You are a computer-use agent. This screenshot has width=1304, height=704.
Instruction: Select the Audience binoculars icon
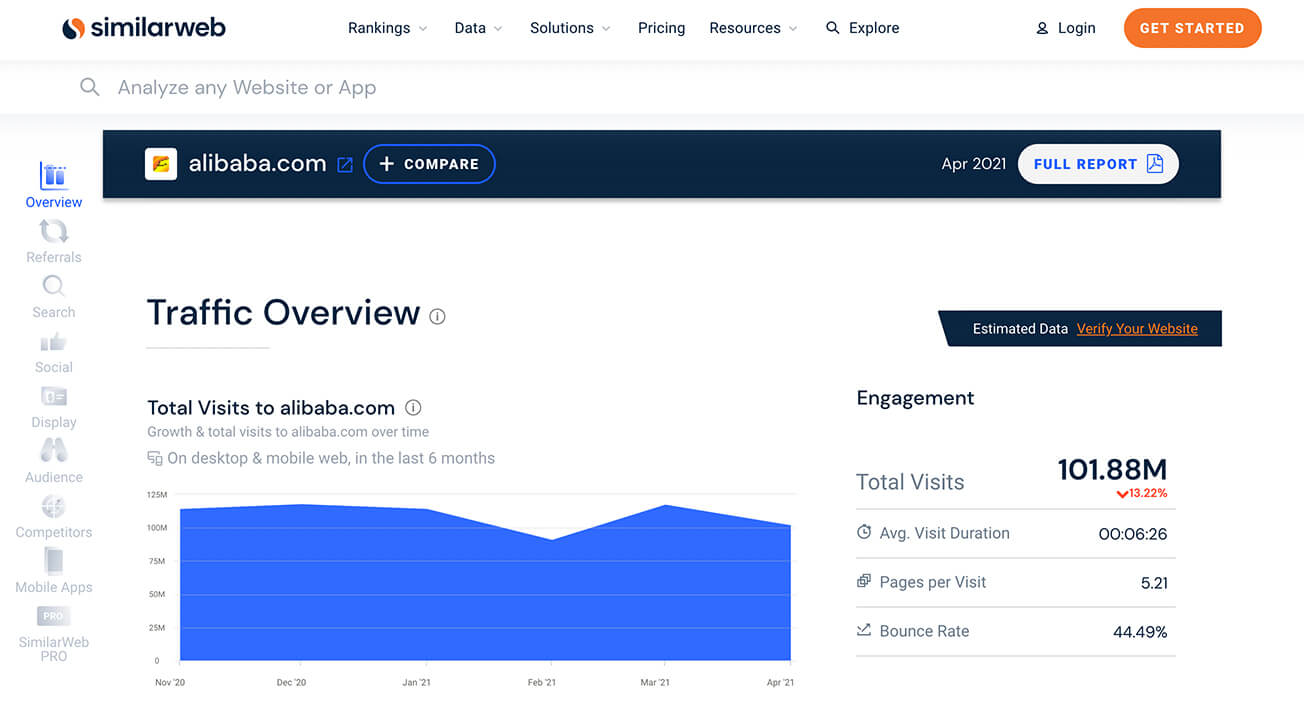click(x=54, y=451)
